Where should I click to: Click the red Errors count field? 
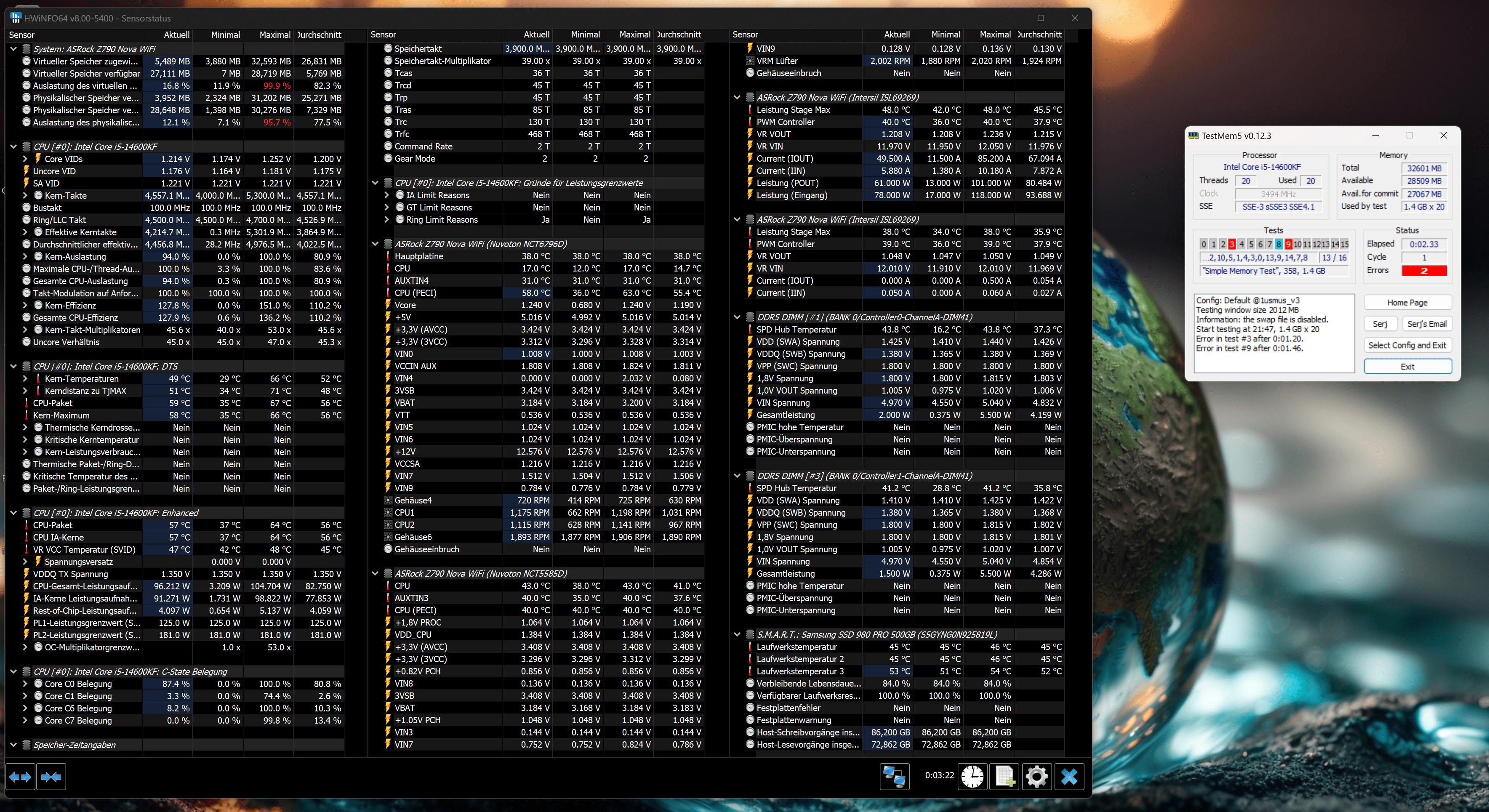[x=1424, y=271]
